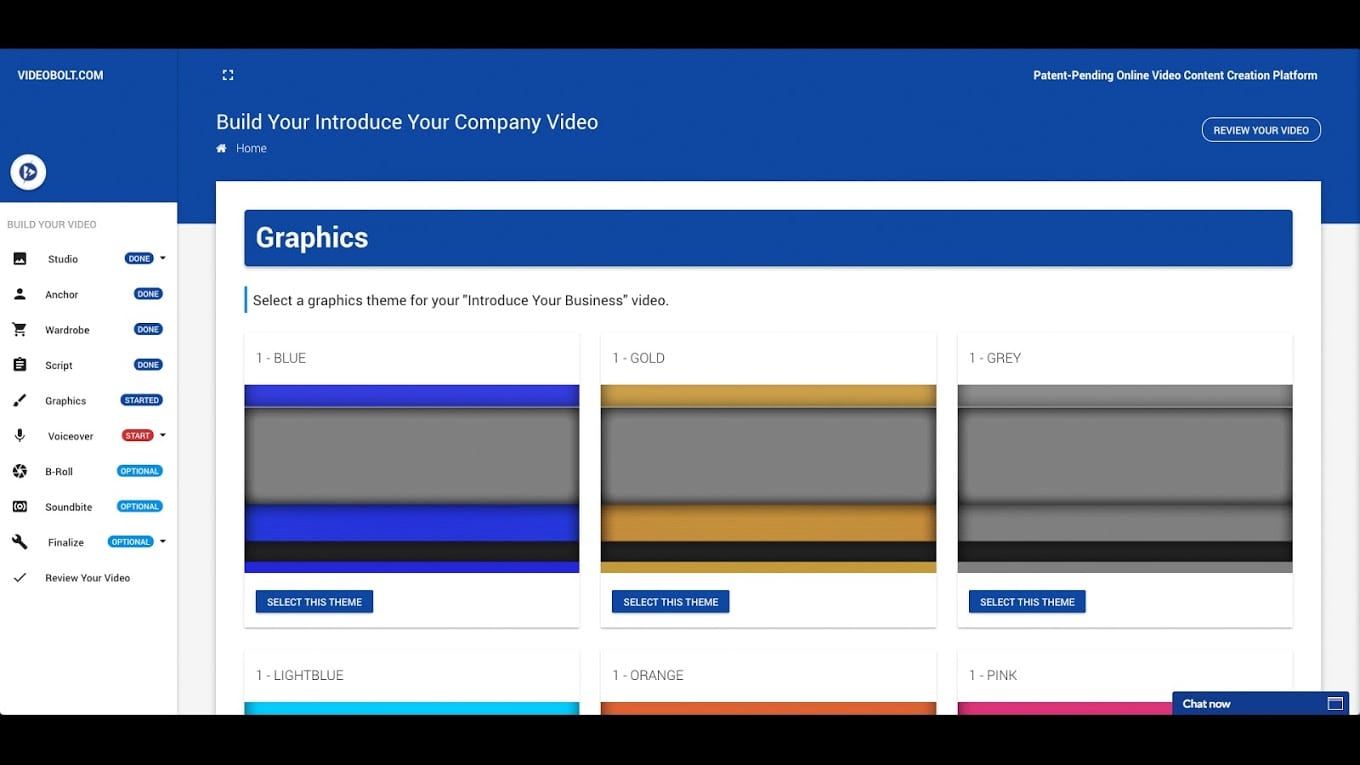Viewport: 1360px width, 765px height.
Task: Click the gold theme preview thumbnail
Action: (768, 479)
